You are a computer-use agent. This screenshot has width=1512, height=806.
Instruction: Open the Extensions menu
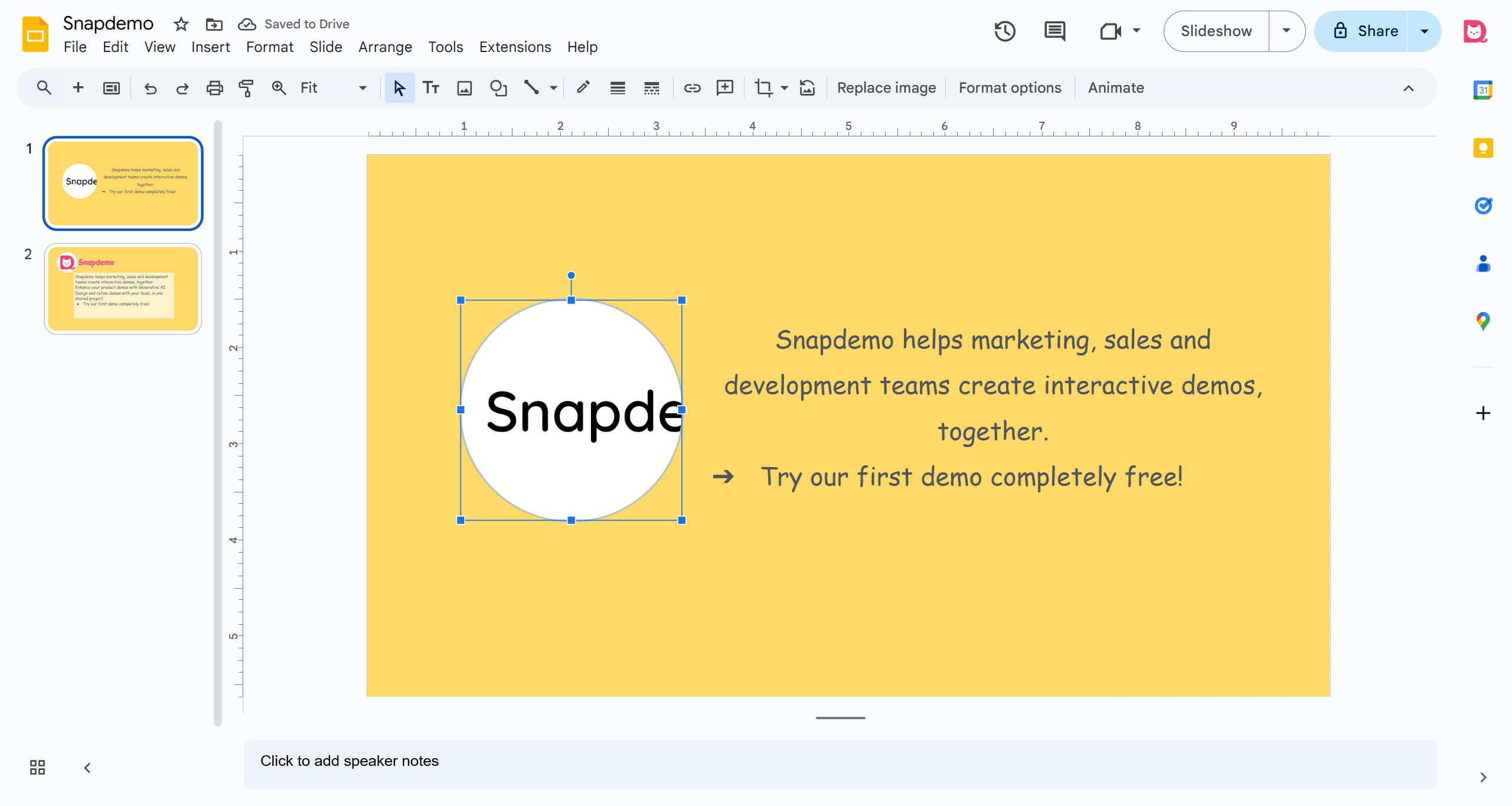[515, 47]
